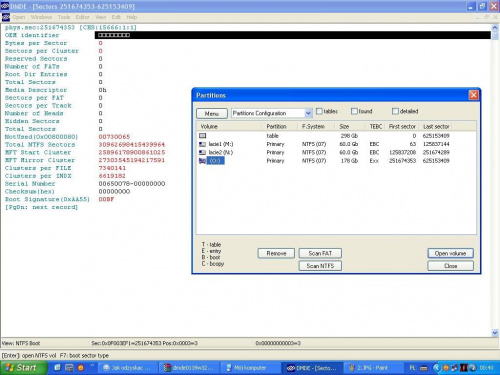Select the lacie1 (M:) volume icon
Screen dimensions: 500x375
pyautogui.click(x=202, y=144)
